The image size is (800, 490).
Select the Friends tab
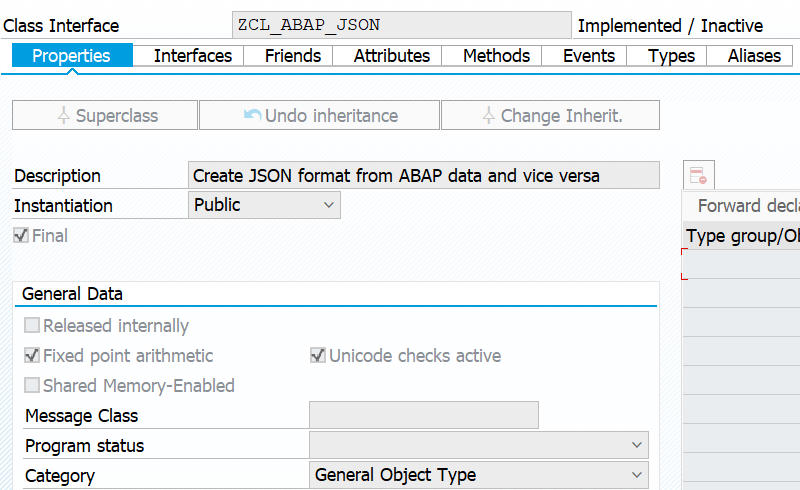[293, 55]
